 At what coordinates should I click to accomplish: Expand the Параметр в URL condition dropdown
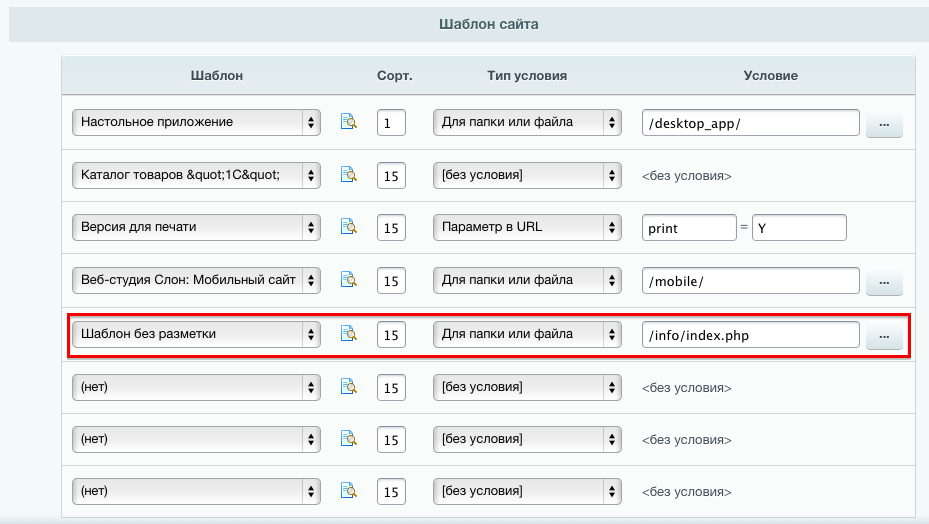527,228
